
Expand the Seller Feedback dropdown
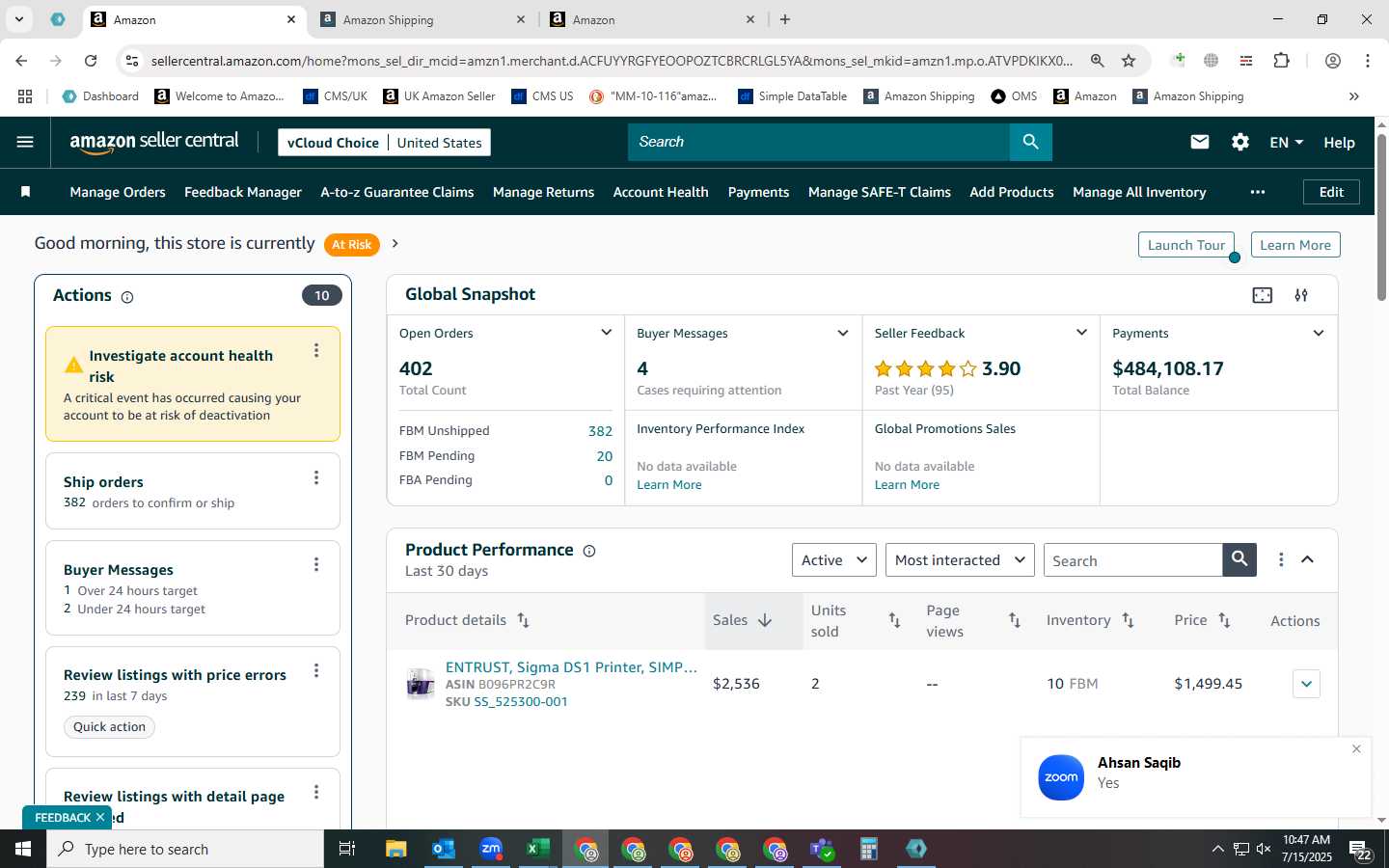point(1081,333)
